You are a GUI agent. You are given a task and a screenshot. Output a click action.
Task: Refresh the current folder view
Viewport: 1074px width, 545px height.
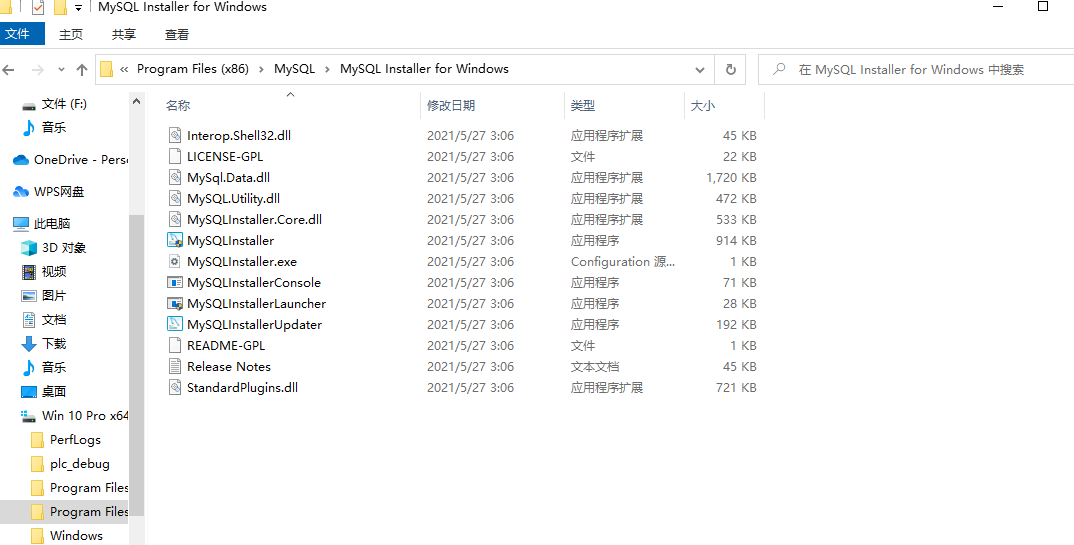[x=731, y=69]
